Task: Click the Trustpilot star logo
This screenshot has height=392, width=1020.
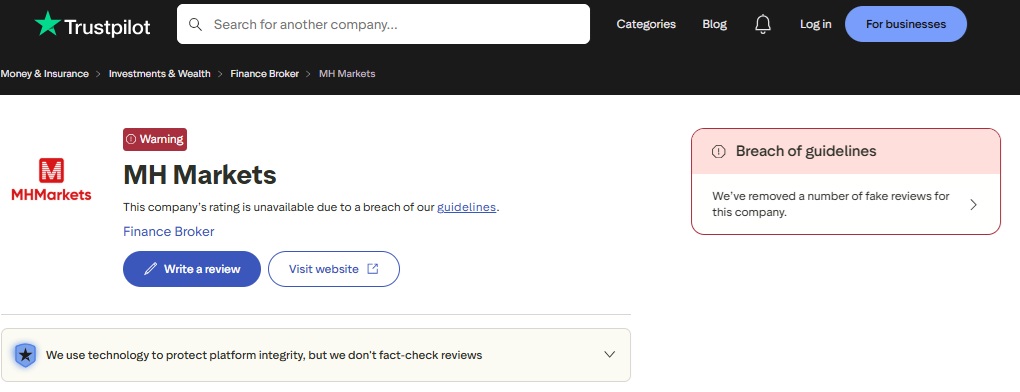Action: [x=47, y=24]
